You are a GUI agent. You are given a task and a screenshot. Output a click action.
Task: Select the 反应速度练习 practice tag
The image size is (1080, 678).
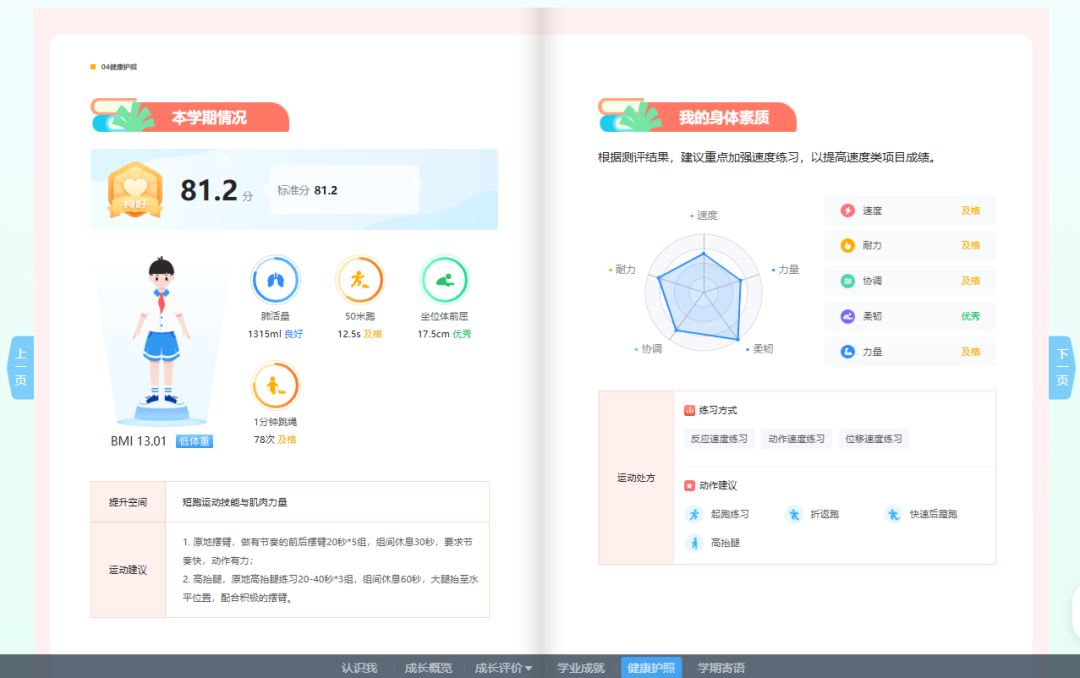tap(718, 438)
